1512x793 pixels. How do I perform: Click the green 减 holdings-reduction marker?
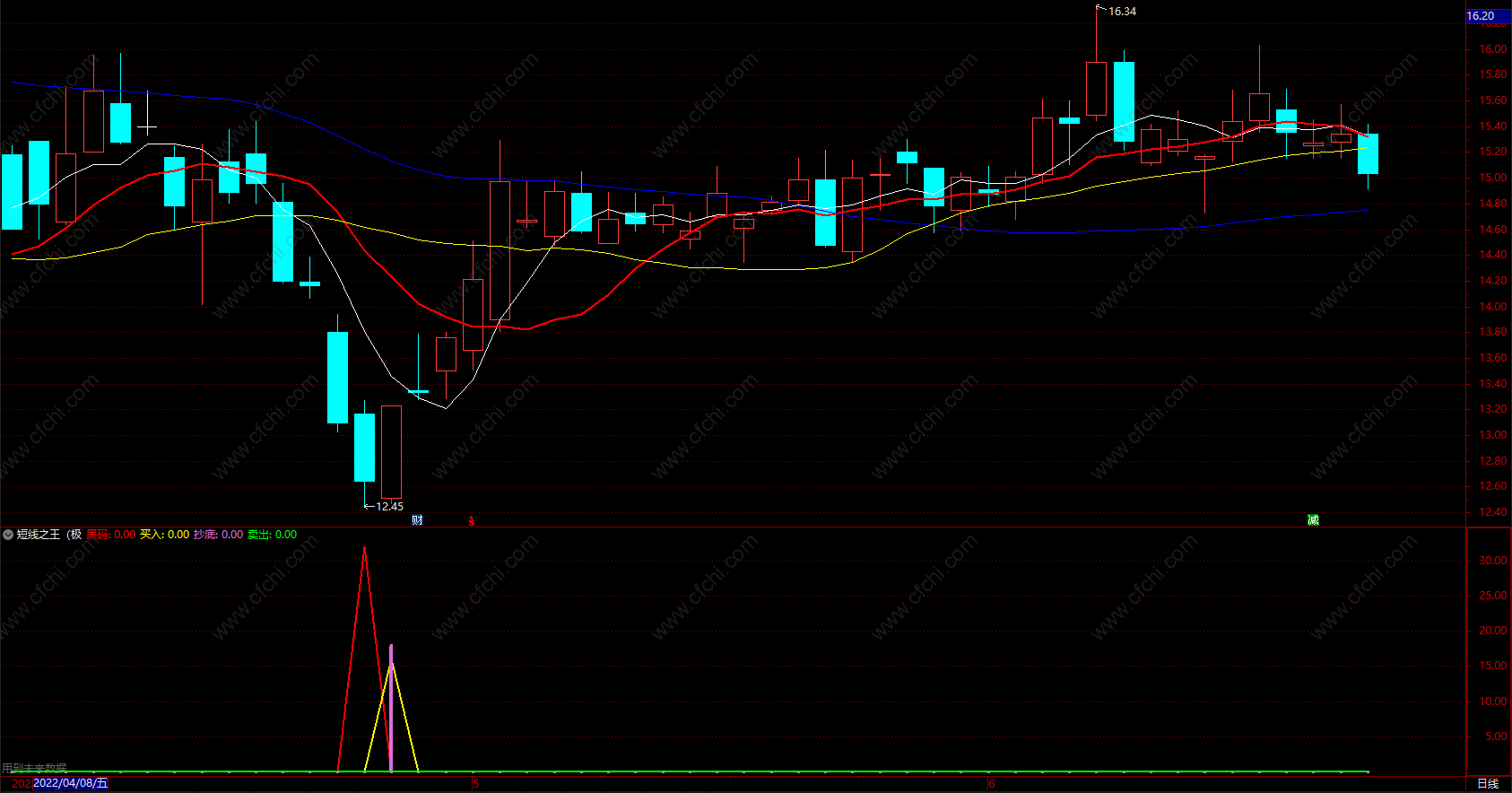point(1313,520)
